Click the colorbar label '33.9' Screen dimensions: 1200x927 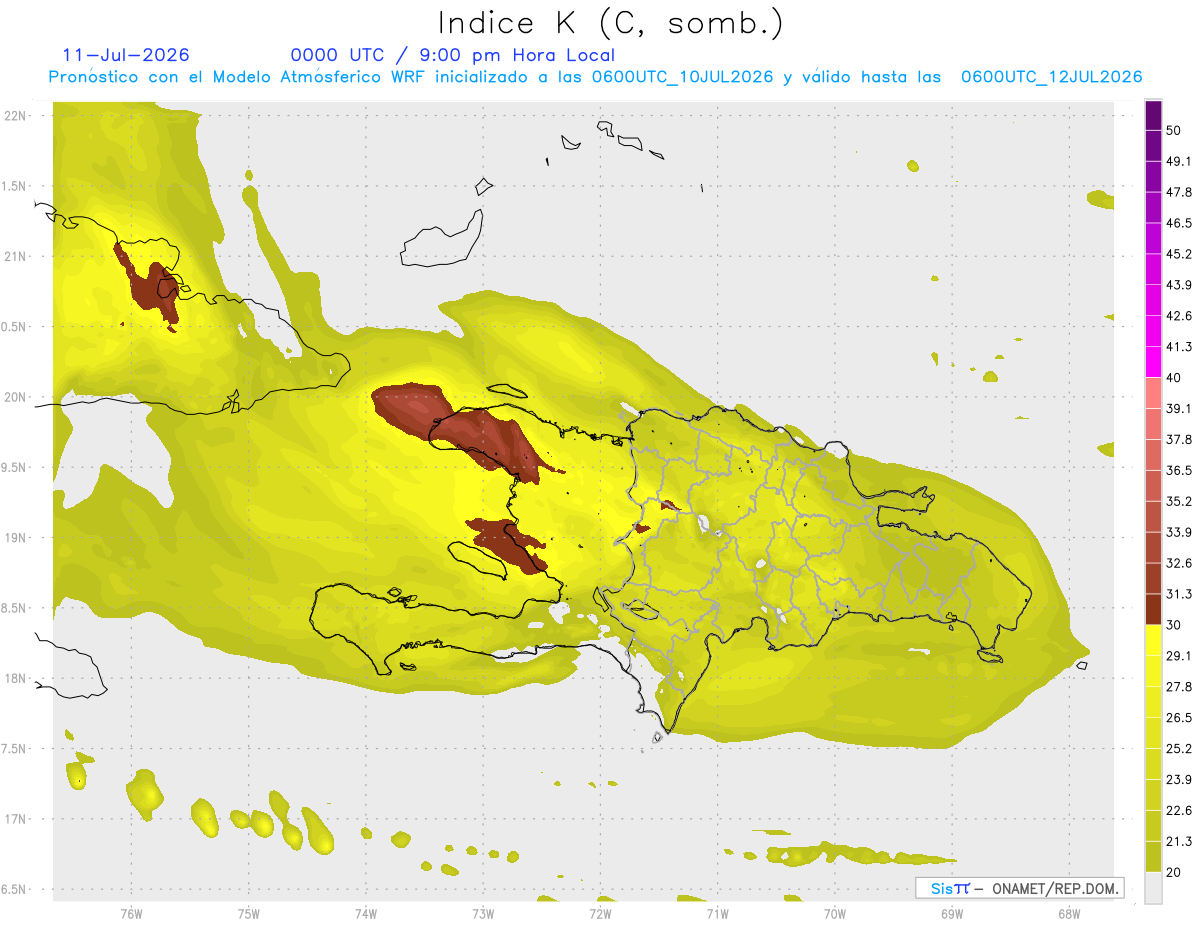pos(1178,532)
